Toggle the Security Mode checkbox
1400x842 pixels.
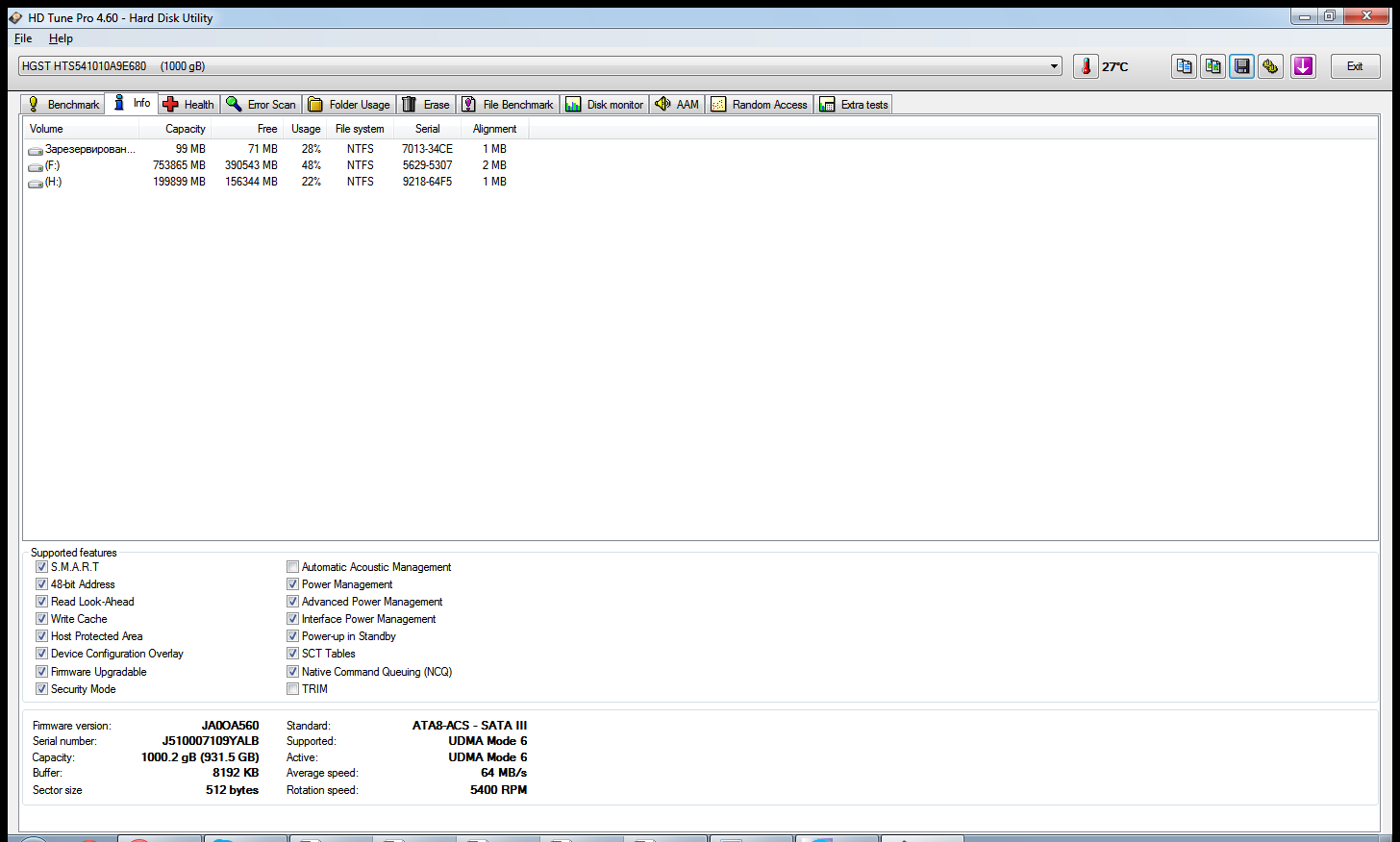(x=41, y=689)
